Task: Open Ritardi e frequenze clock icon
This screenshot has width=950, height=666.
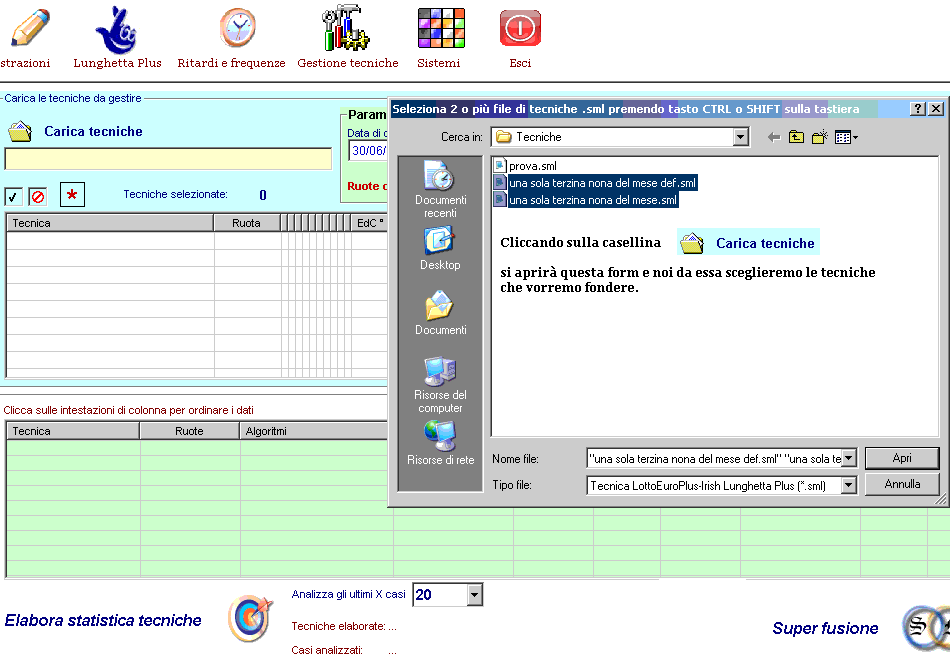Action: coord(238,28)
